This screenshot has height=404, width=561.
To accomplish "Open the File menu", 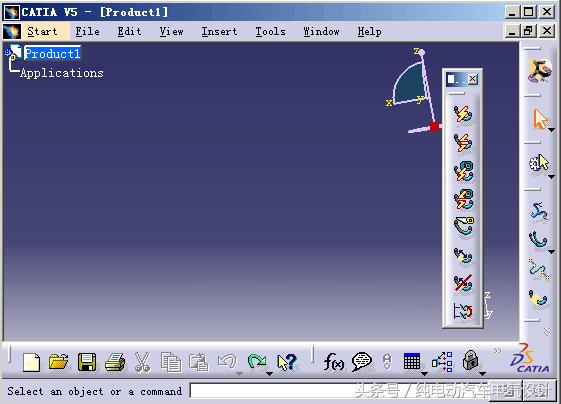I will point(87,31).
